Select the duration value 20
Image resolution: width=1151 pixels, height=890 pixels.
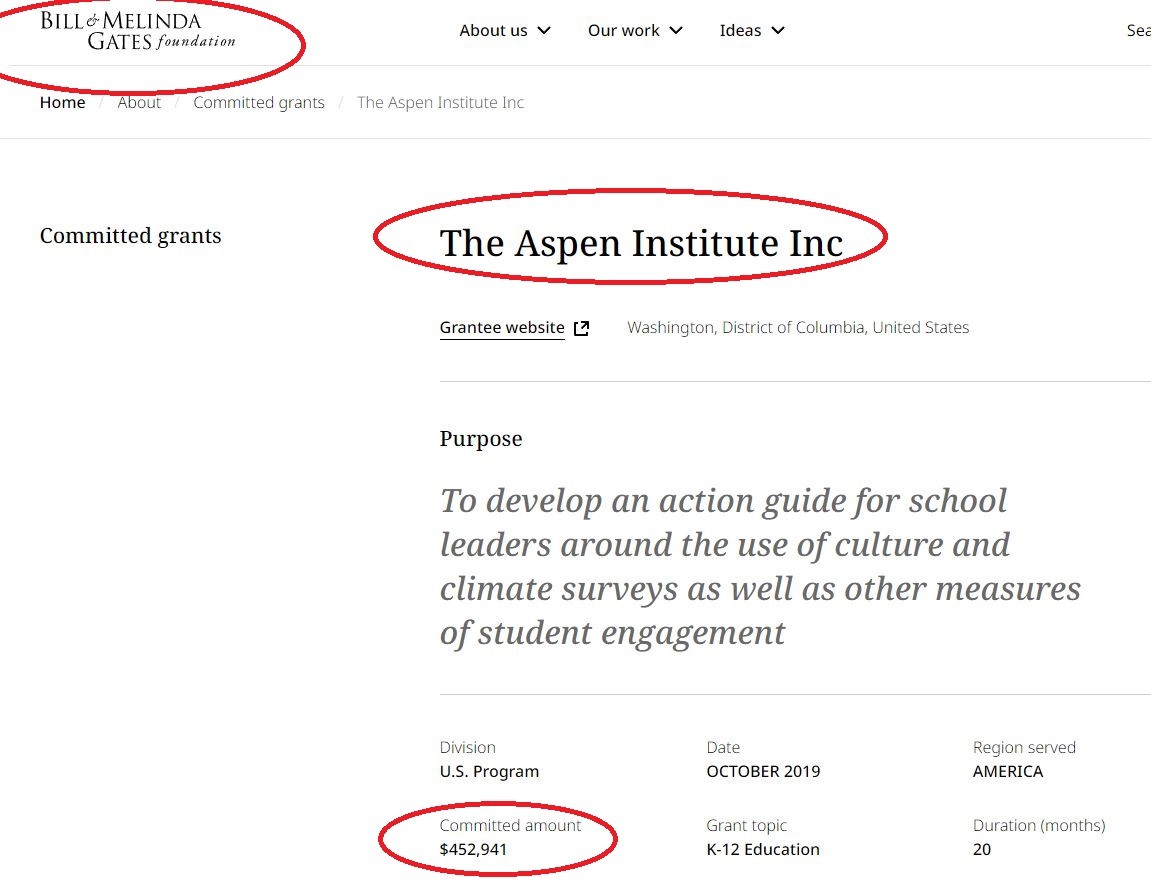982,850
